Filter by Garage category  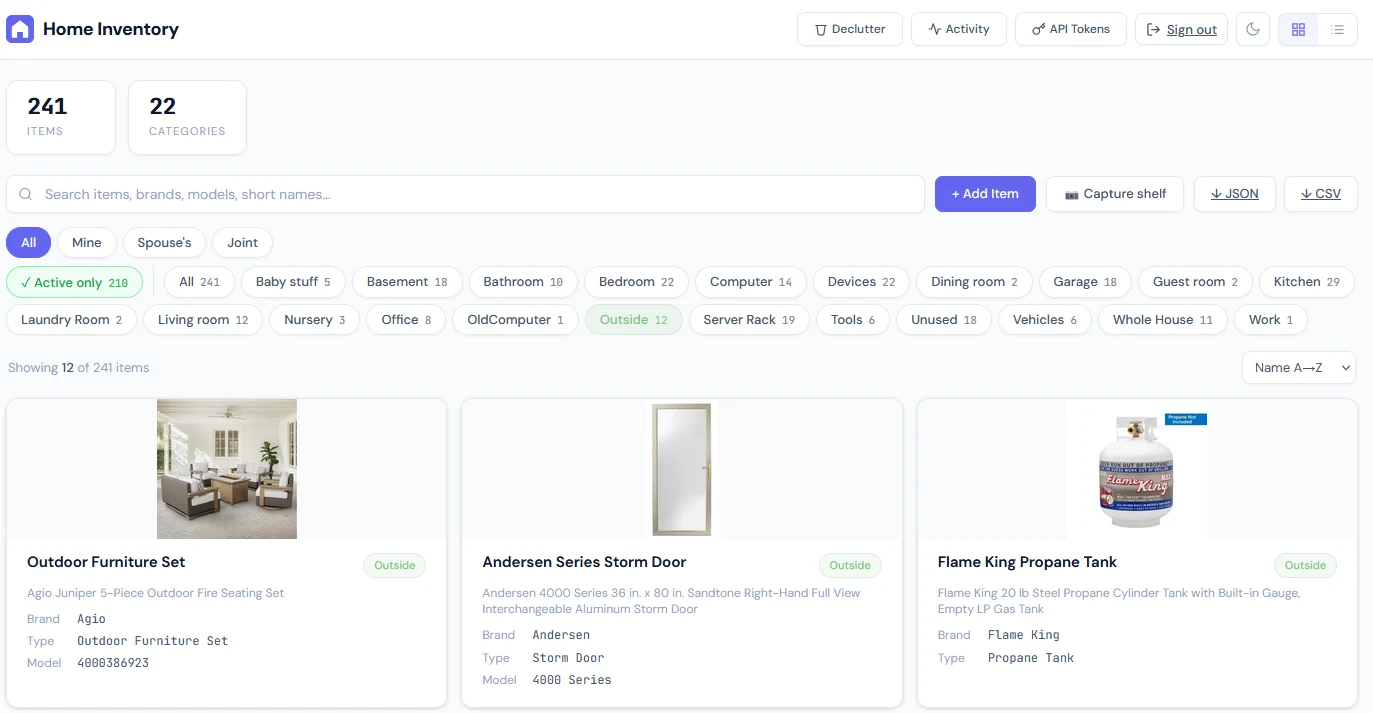click(x=1085, y=282)
